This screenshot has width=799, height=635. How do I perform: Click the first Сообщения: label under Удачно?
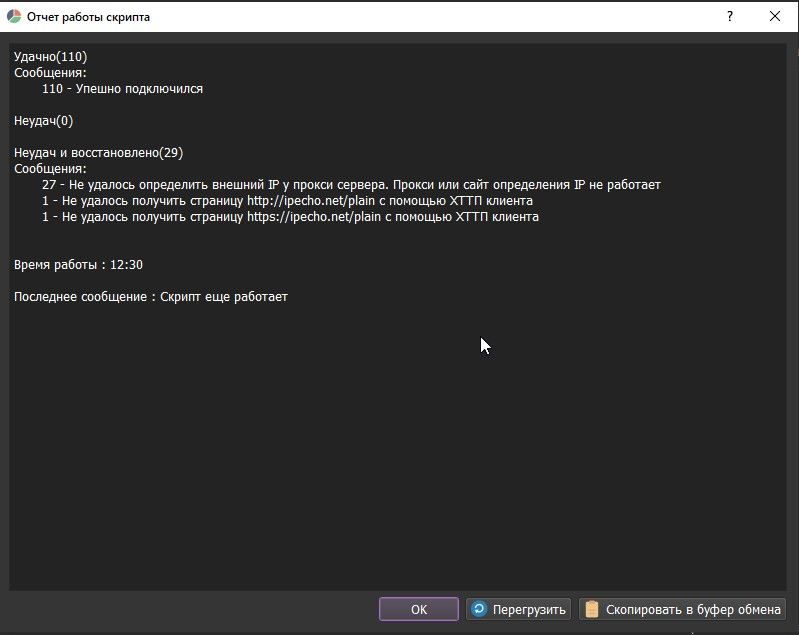click(x=50, y=73)
